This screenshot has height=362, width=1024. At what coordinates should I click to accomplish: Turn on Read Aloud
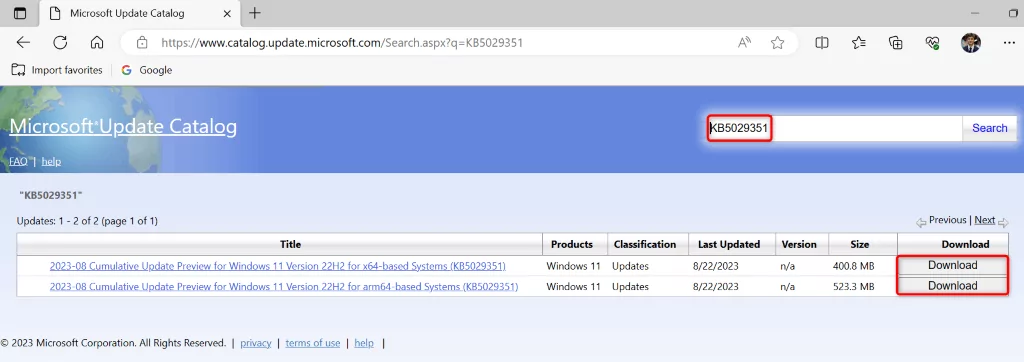(x=744, y=42)
